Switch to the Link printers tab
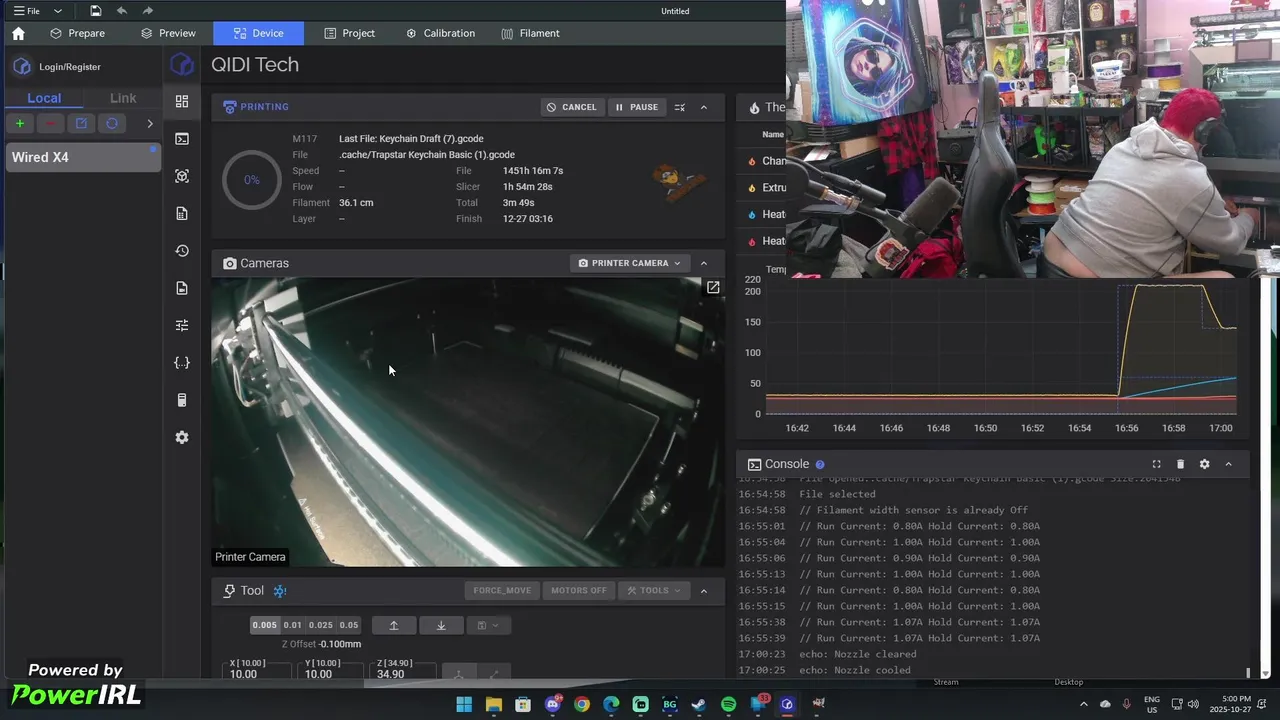Viewport: 1280px width, 720px height. click(x=123, y=98)
